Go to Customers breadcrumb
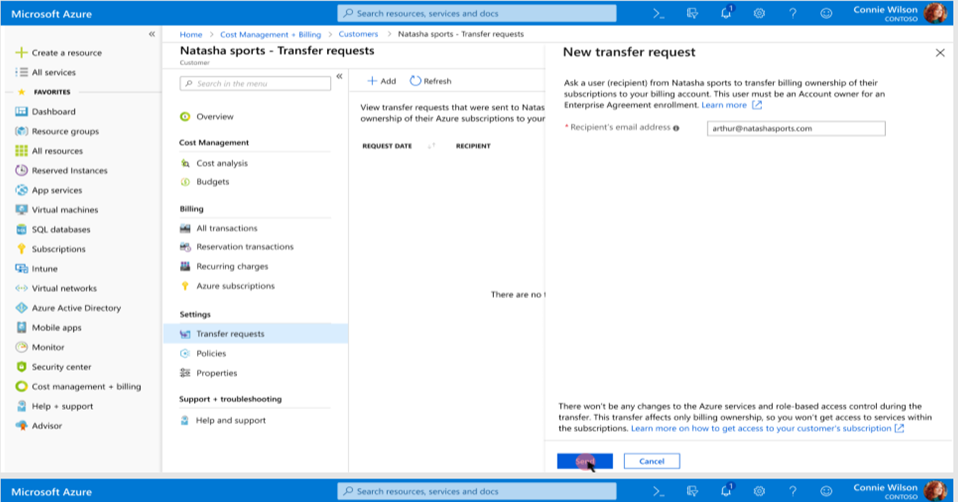The width and height of the screenshot is (958, 502). (358, 34)
